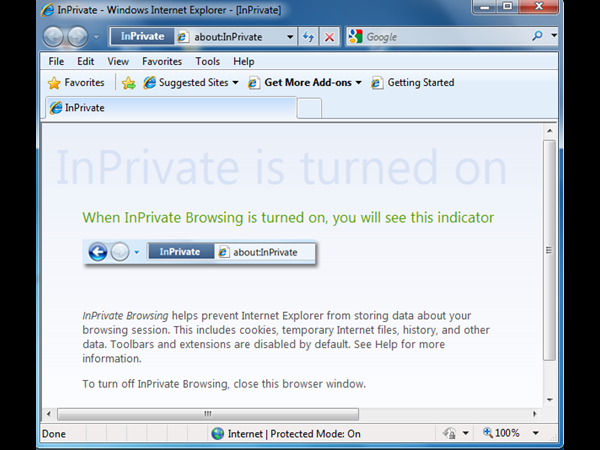Click the browser Forward arrow button

pos(77,37)
